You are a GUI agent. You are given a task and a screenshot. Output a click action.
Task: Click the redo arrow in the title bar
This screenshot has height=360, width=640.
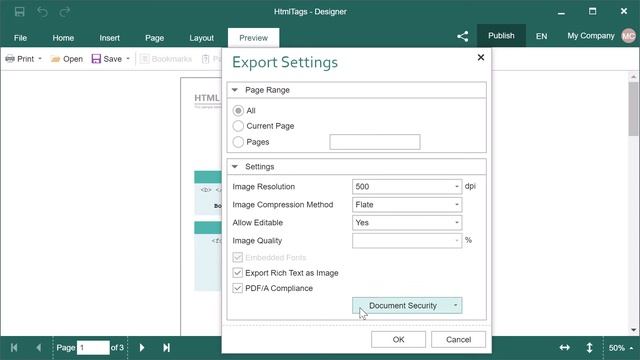64,11
